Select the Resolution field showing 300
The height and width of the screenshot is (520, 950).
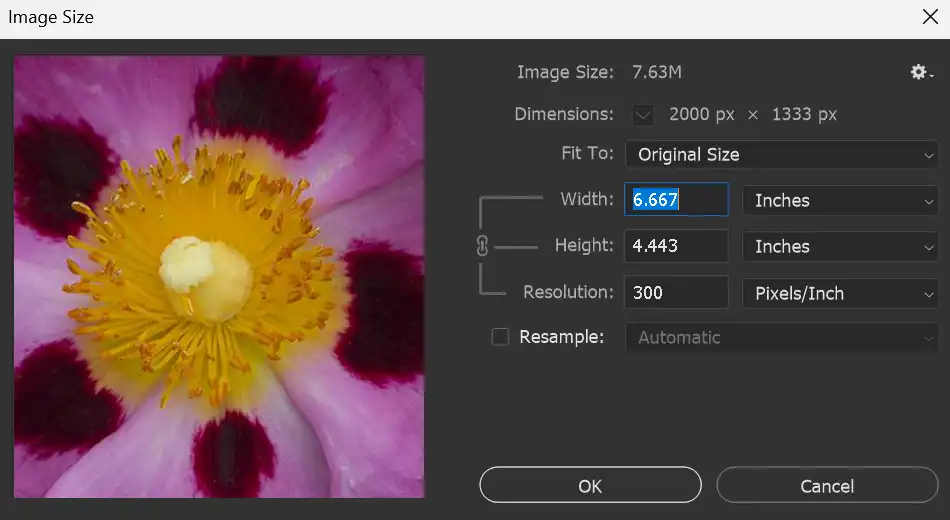(x=676, y=293)
